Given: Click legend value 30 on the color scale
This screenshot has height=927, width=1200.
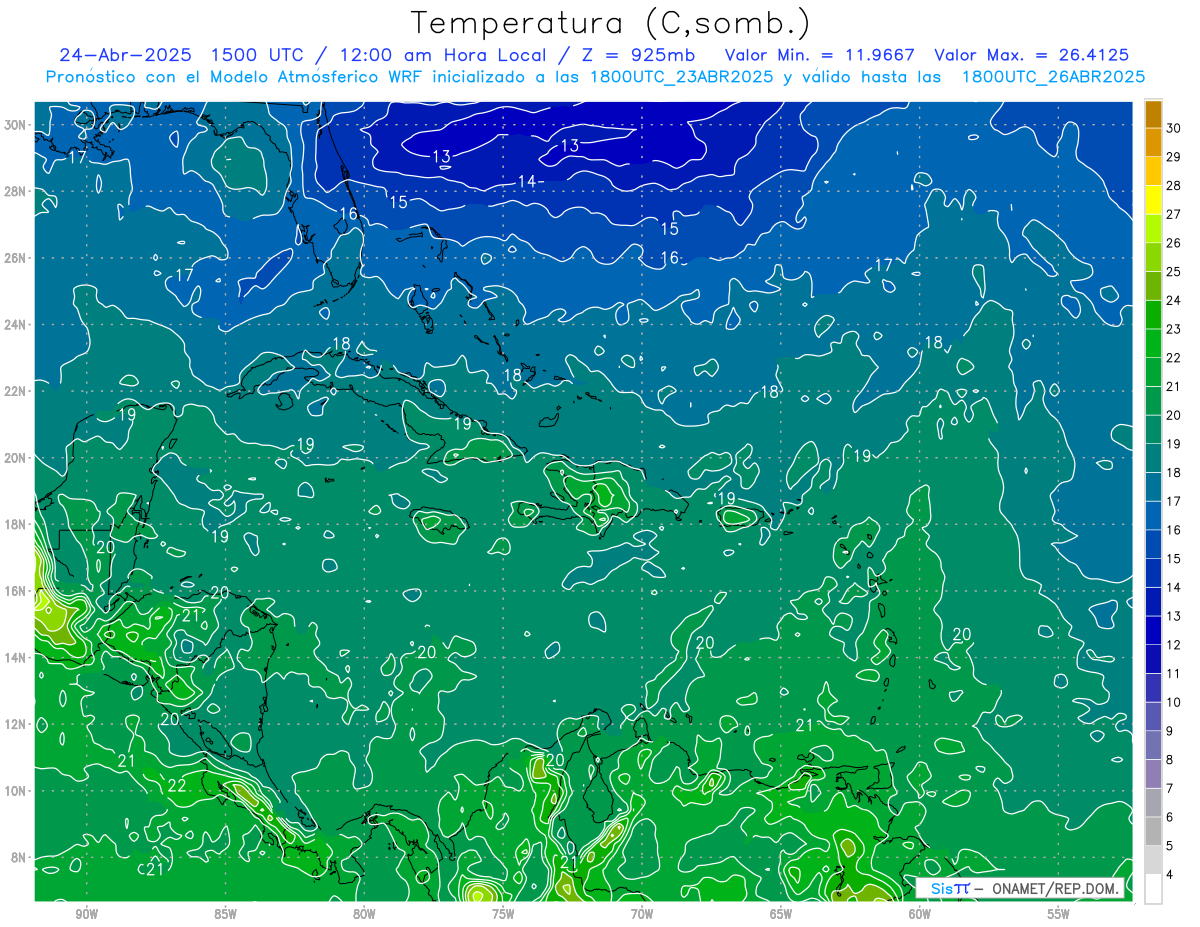Looking at the screenshot, I should tap(1173, 128).
